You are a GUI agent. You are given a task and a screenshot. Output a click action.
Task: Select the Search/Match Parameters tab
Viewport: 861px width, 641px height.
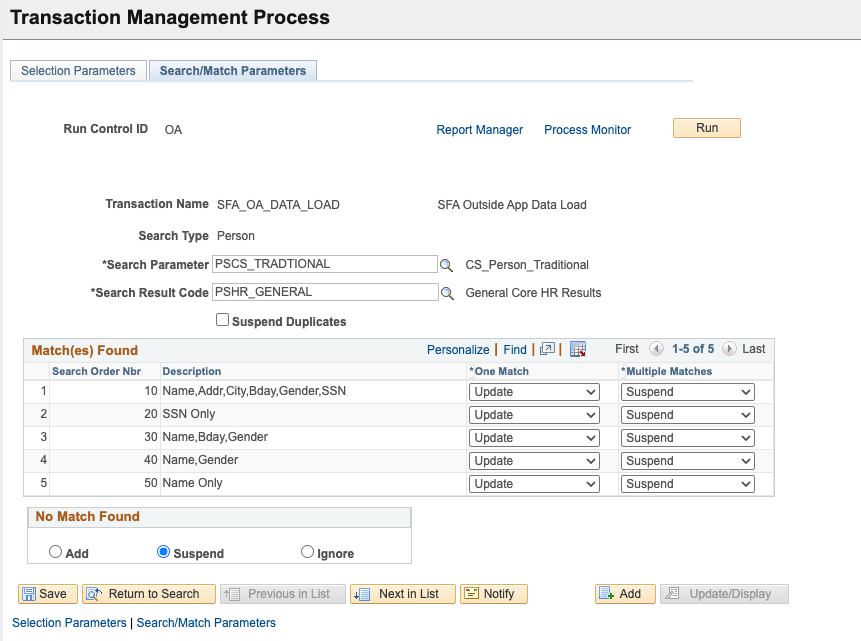click(232, 70)
